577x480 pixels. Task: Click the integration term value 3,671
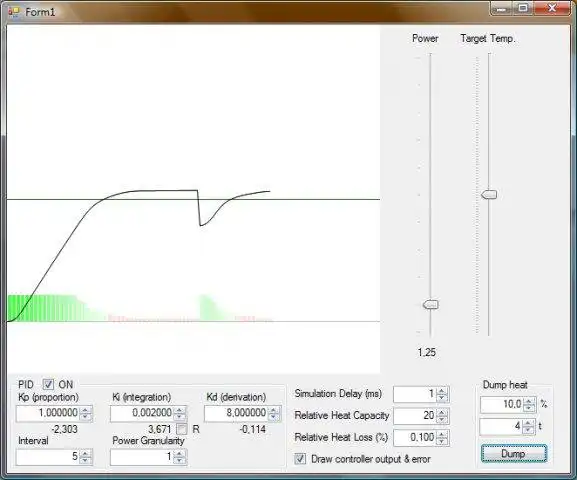[159, 429]
